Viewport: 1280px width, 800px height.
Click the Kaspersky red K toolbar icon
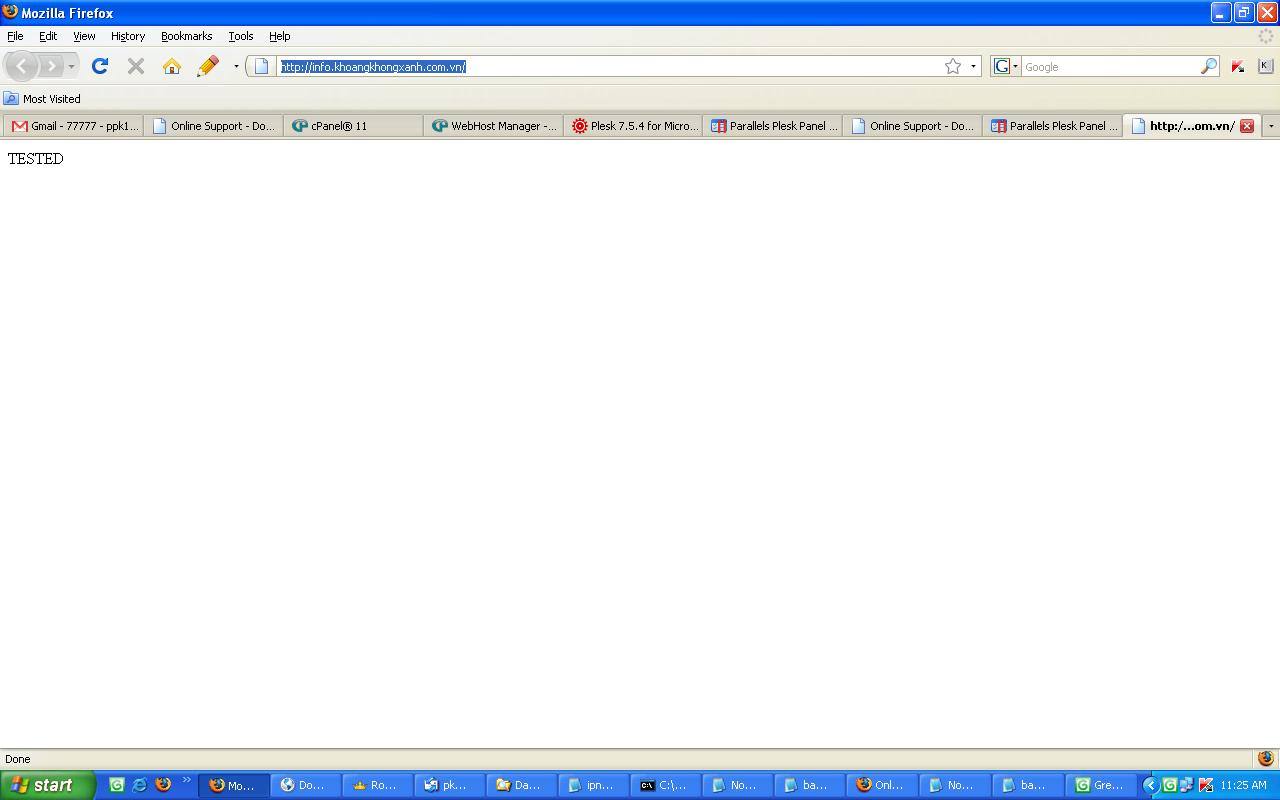click(1238, 66)
